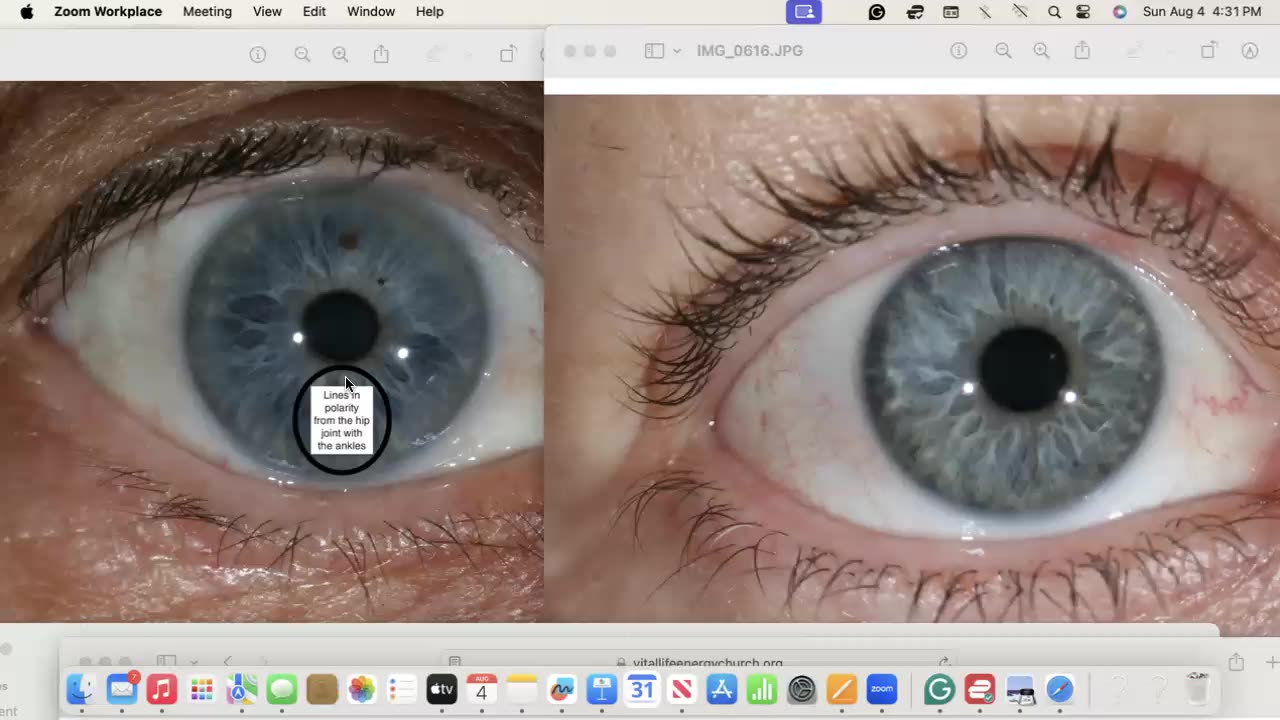Toggle sidebar in IMG_0616.JPG window
Viewport: 1280px width, 720px height.
pos(654,51)
